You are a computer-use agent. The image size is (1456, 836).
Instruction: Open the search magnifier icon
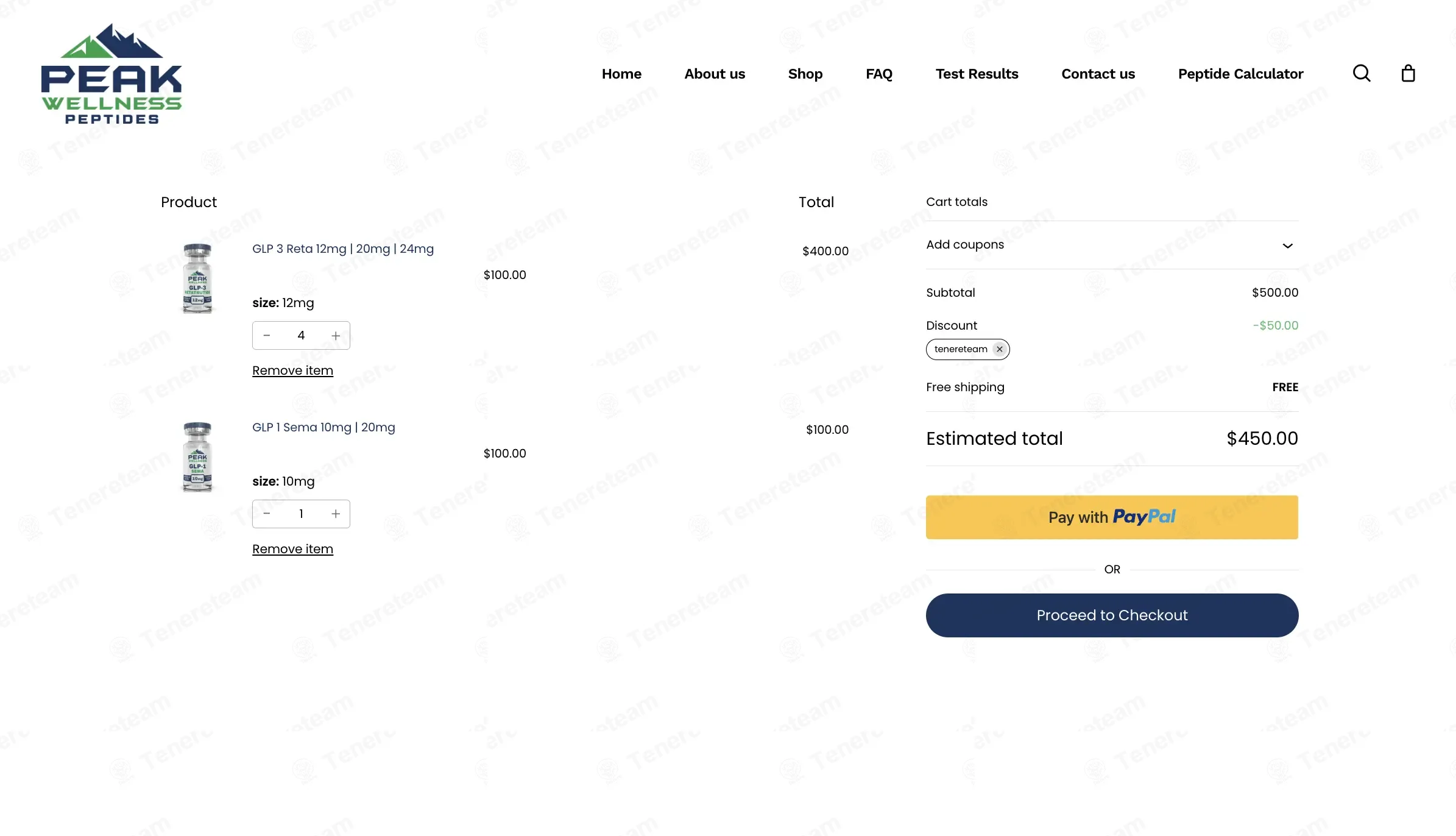(1362, 74)
